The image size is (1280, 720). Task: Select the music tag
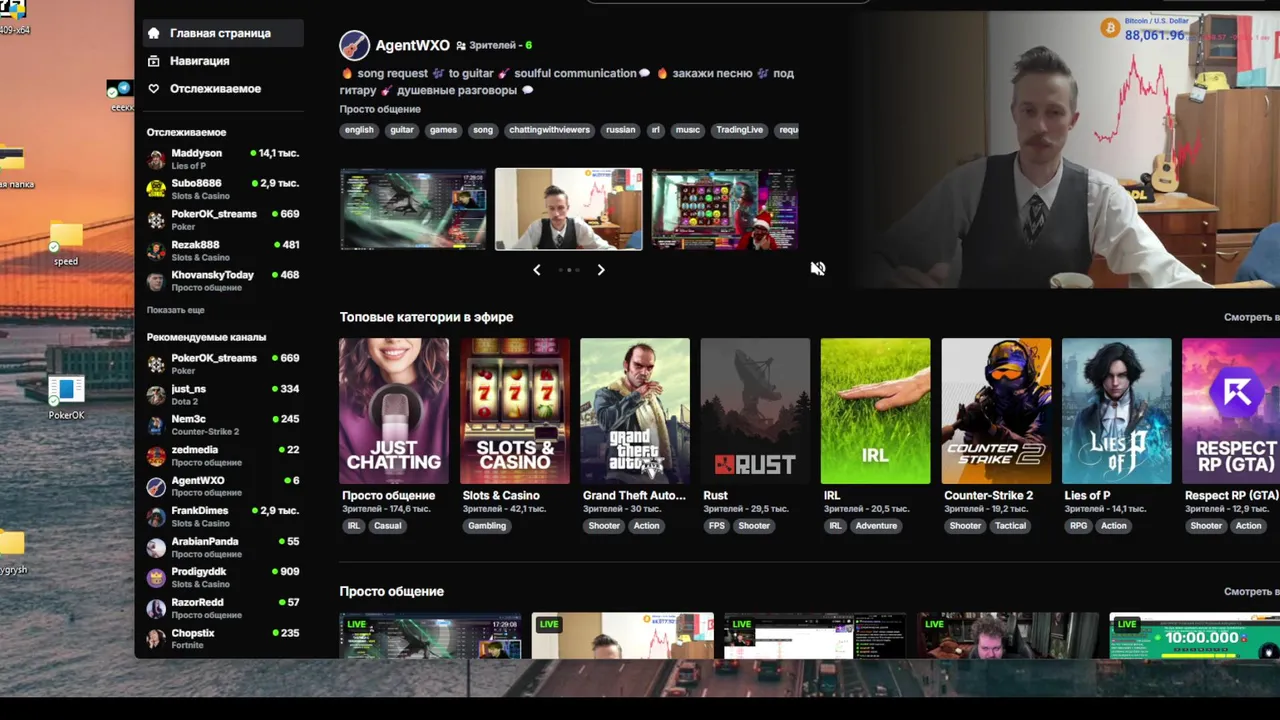click(688, 130)
